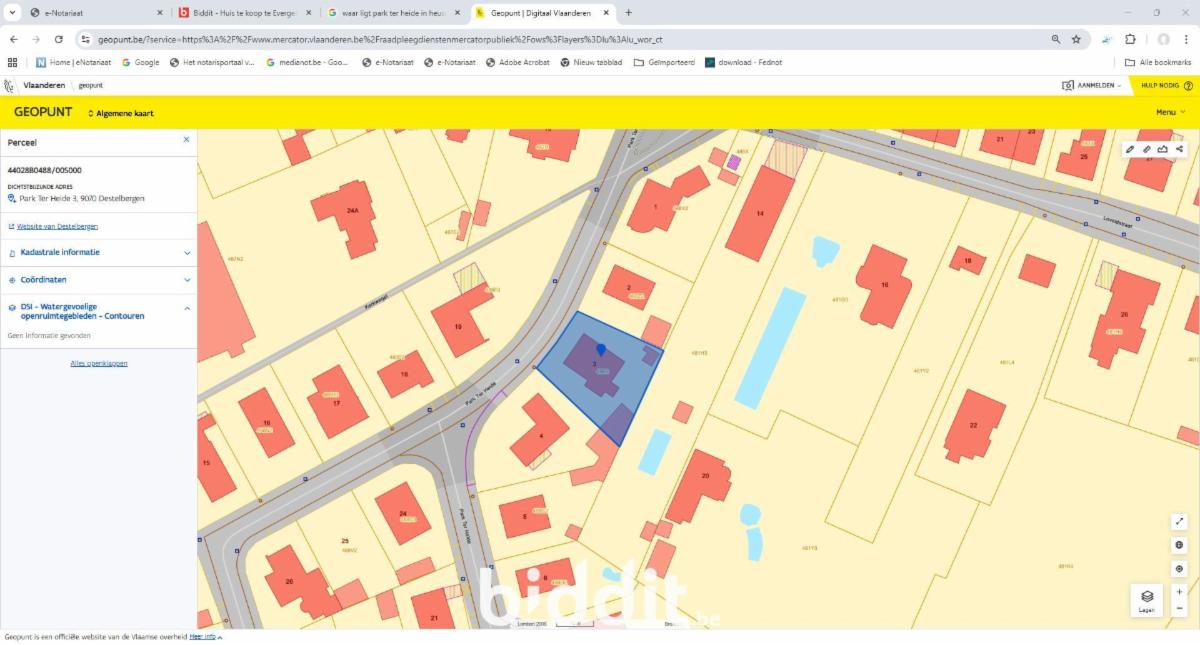This screenshot has height=645, width=1200.
Task: Center map on my location
Action: (x=1180, y=568)
